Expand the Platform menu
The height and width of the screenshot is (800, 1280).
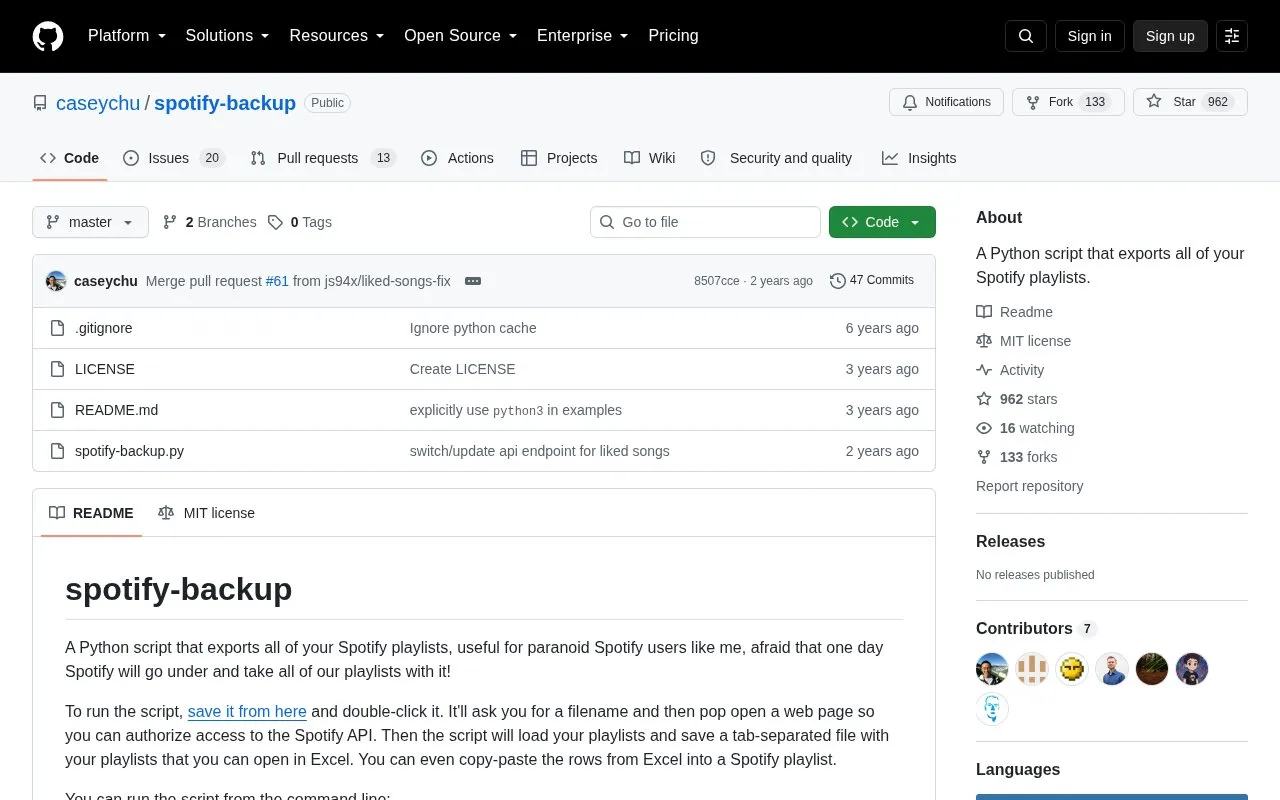pos(127,36)
